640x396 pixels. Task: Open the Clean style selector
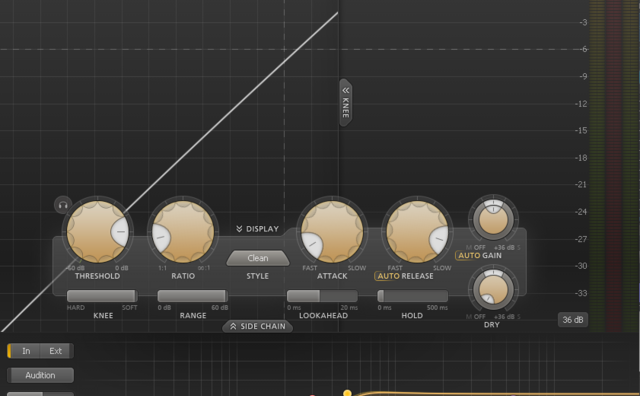pos(258,258)
